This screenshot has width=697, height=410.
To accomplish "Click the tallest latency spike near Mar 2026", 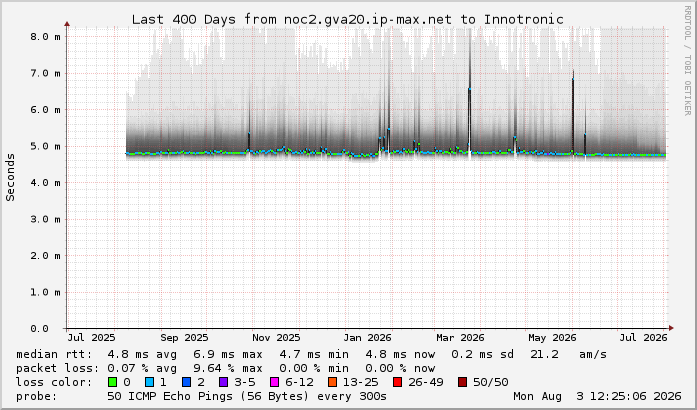I will pos(469,89).
